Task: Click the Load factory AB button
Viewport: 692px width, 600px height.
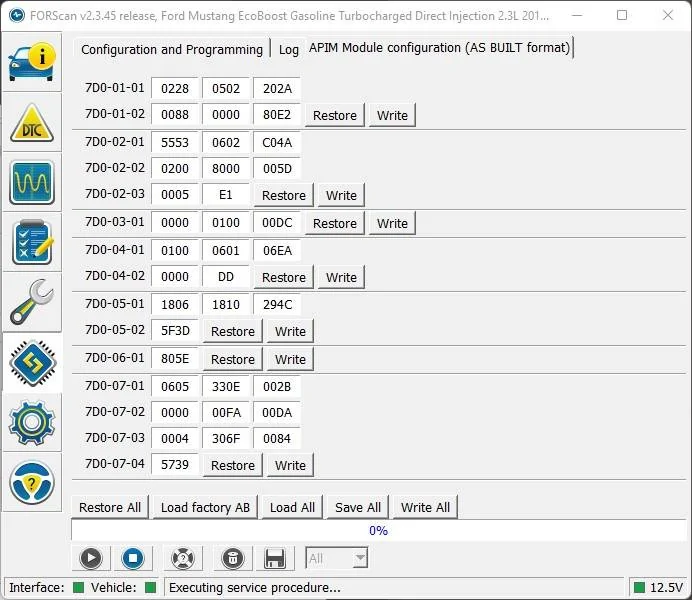Action: [x=205, y=507]
